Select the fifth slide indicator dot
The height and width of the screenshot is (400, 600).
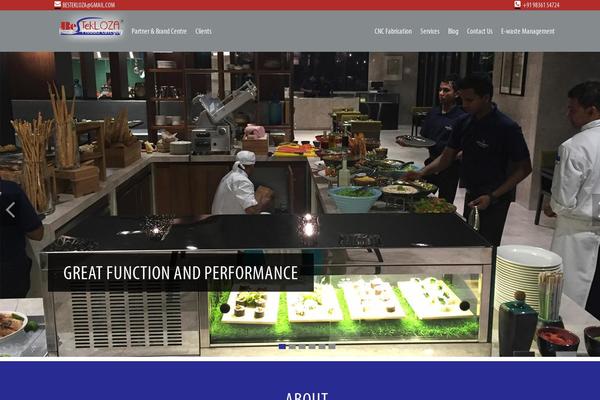(322, 346)
